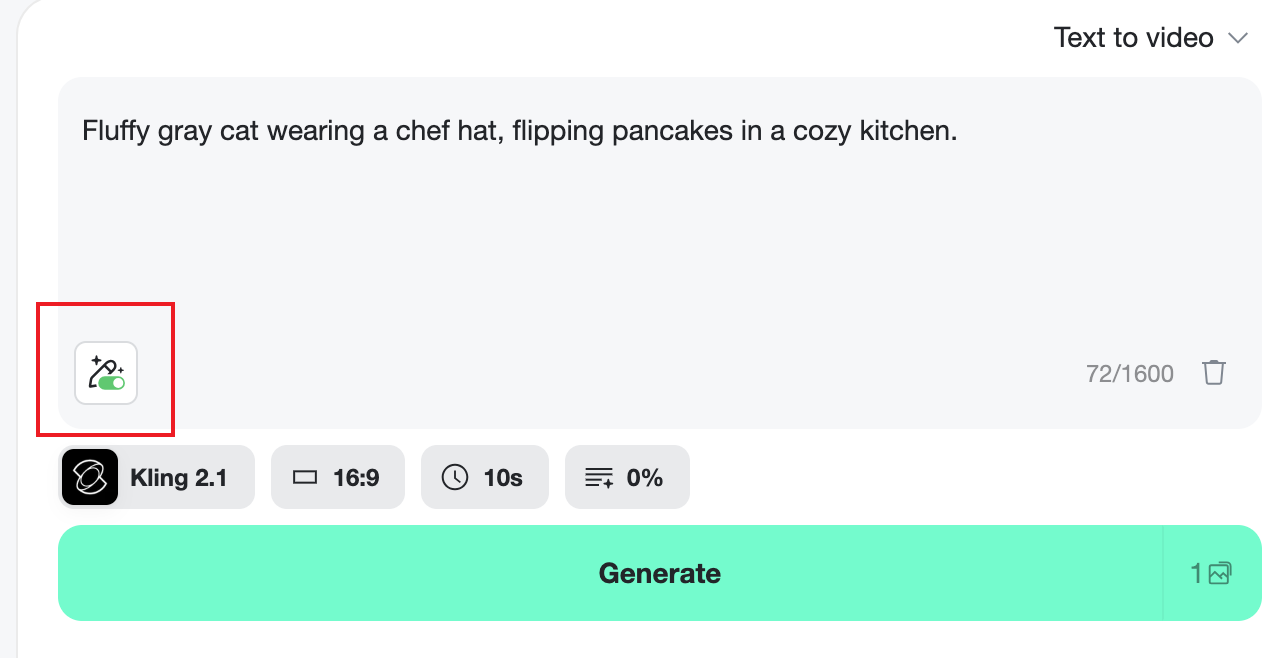Change the output count showing 1
This screenshot has height=658, width=1274.
pyautogui.click(x=1197, y=574)
